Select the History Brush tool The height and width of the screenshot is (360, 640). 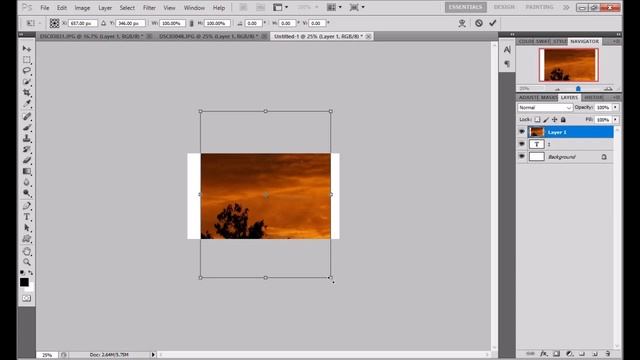coord(27,149)
